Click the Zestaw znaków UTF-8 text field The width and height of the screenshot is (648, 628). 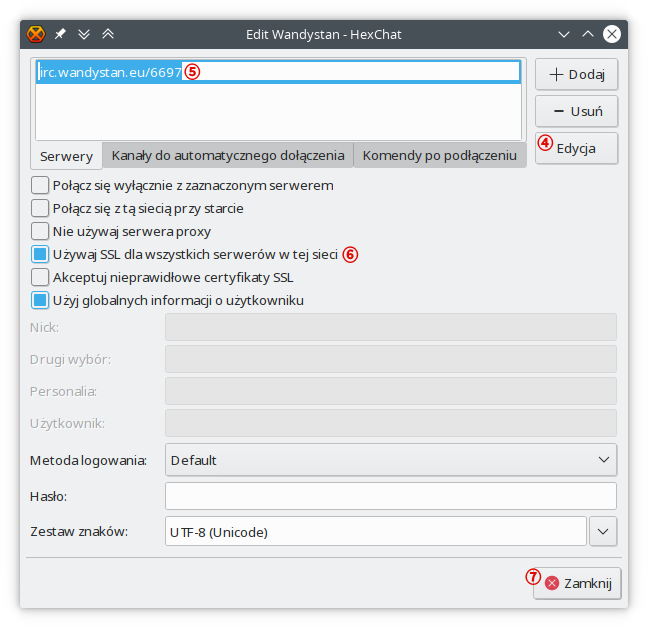tap(376, 531)
